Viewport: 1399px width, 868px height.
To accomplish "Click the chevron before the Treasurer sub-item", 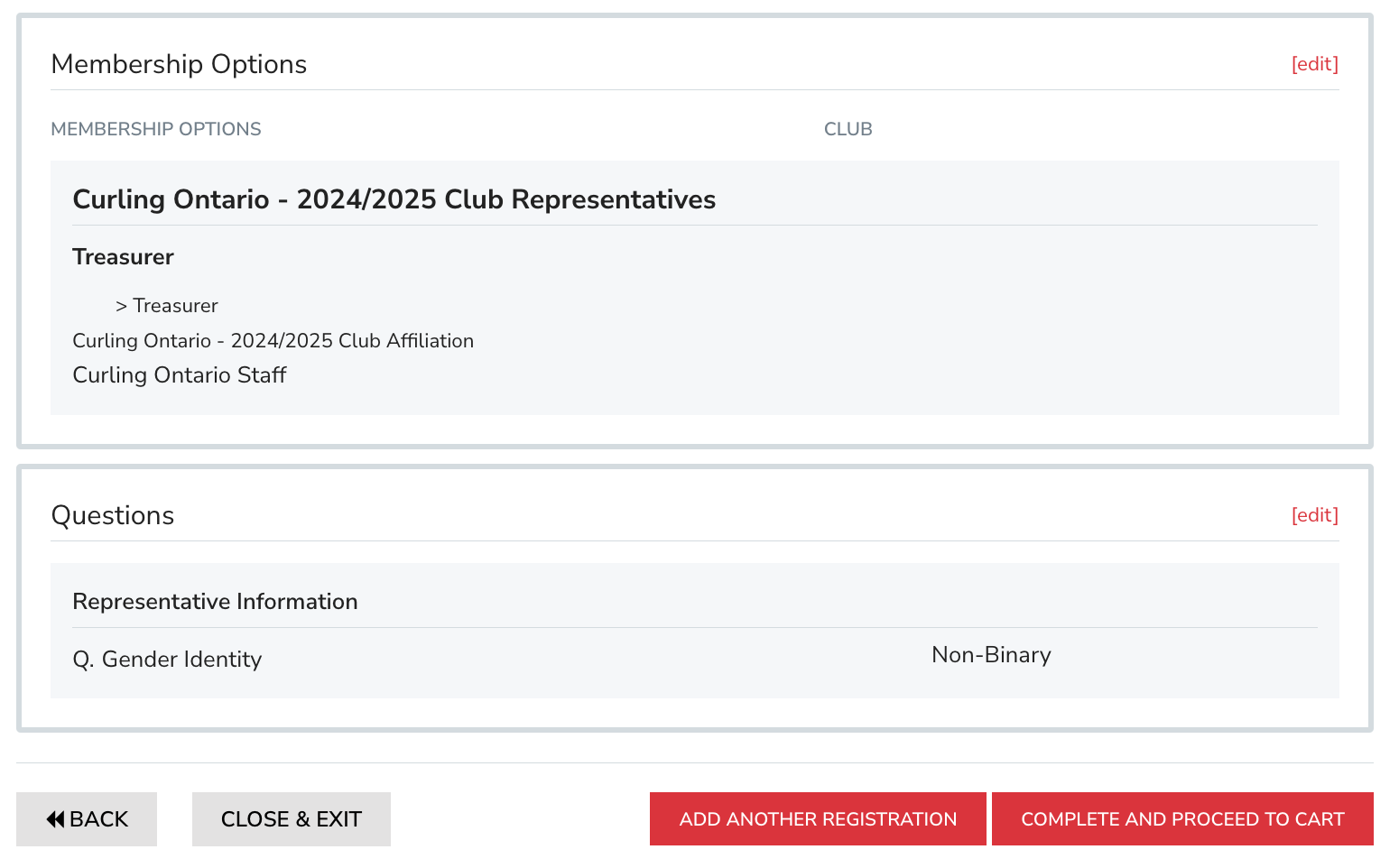I will (121, 307).
